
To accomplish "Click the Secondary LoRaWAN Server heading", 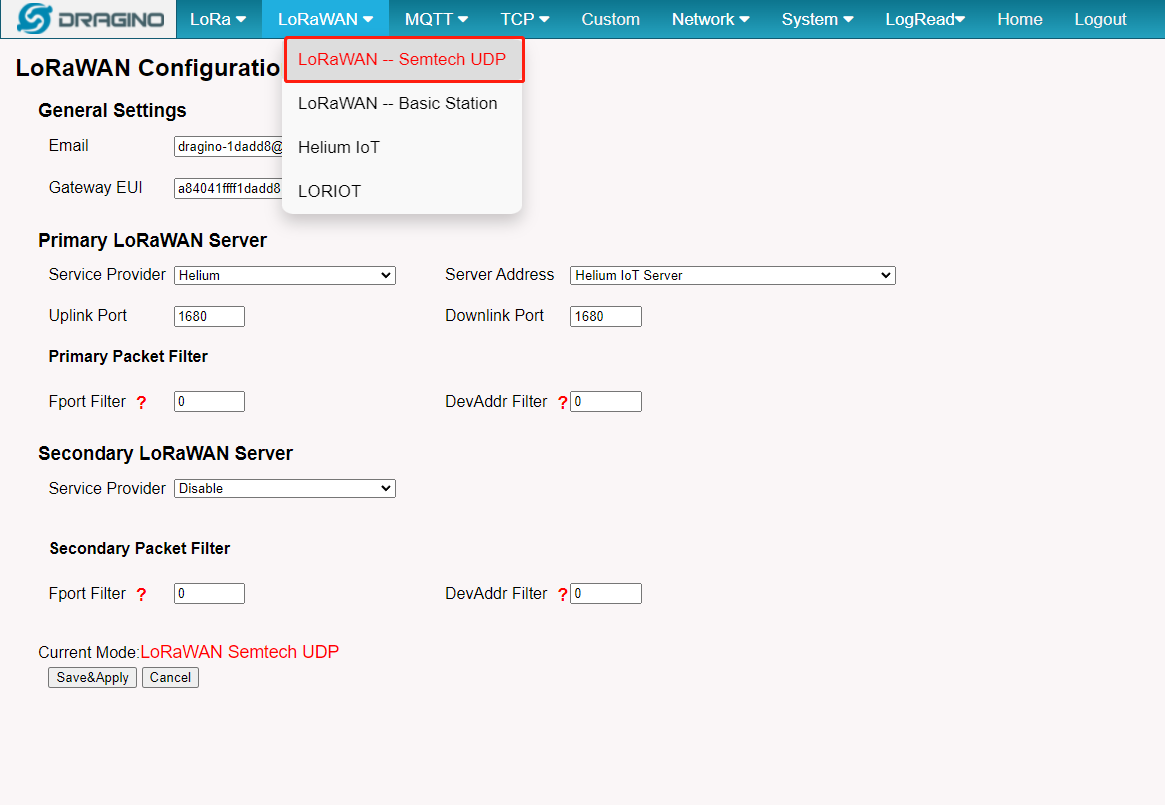I will 165,453.
